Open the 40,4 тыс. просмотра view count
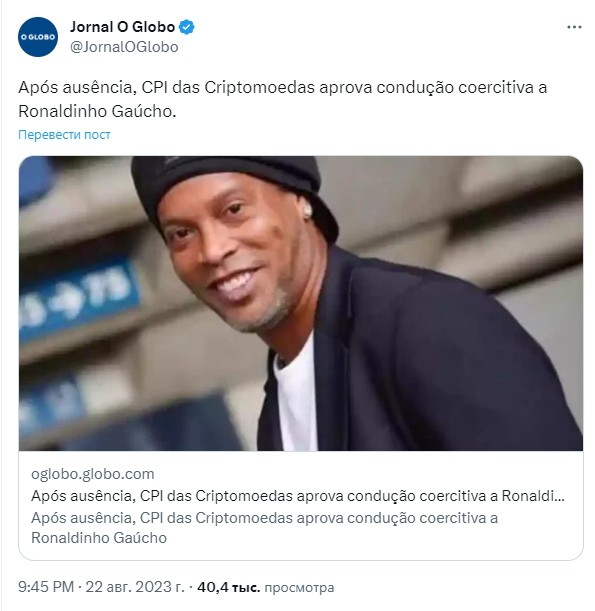 tap(266, 587)
